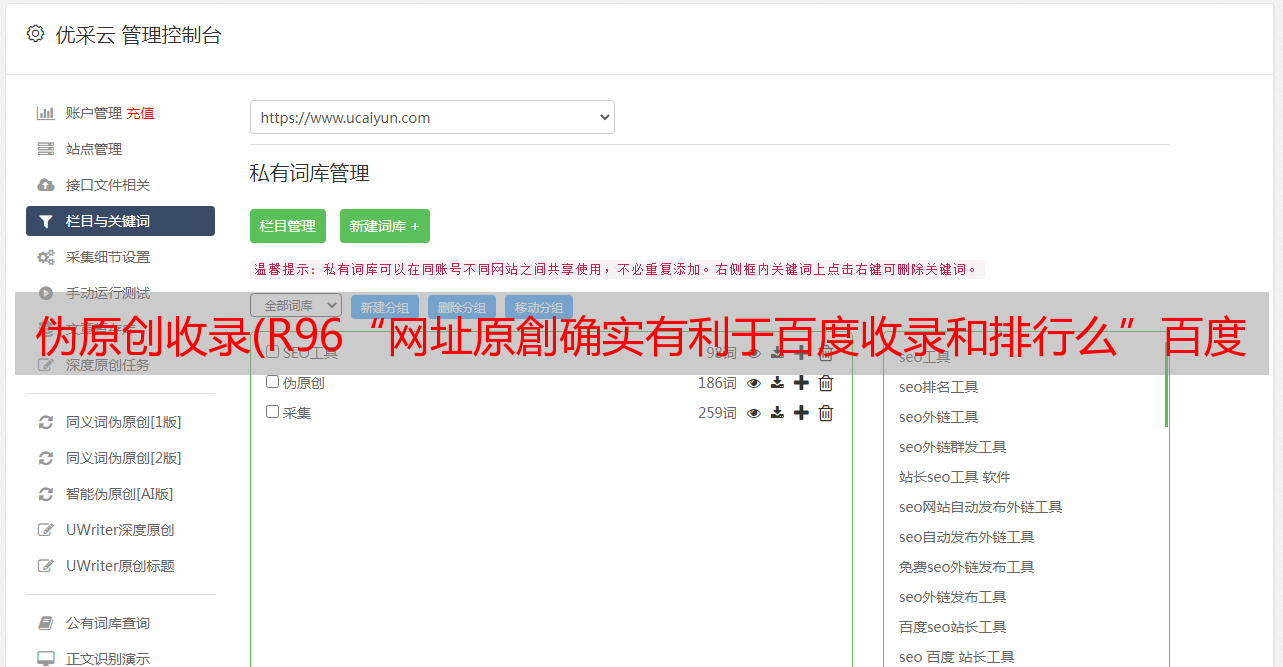
Task: Open 同义词伪原创[2版] in the sidebar
Action: [124, 458]
